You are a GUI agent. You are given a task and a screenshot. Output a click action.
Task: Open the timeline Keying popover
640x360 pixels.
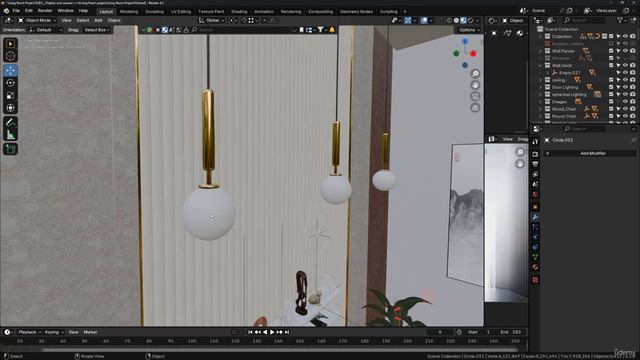click(54, 332)
